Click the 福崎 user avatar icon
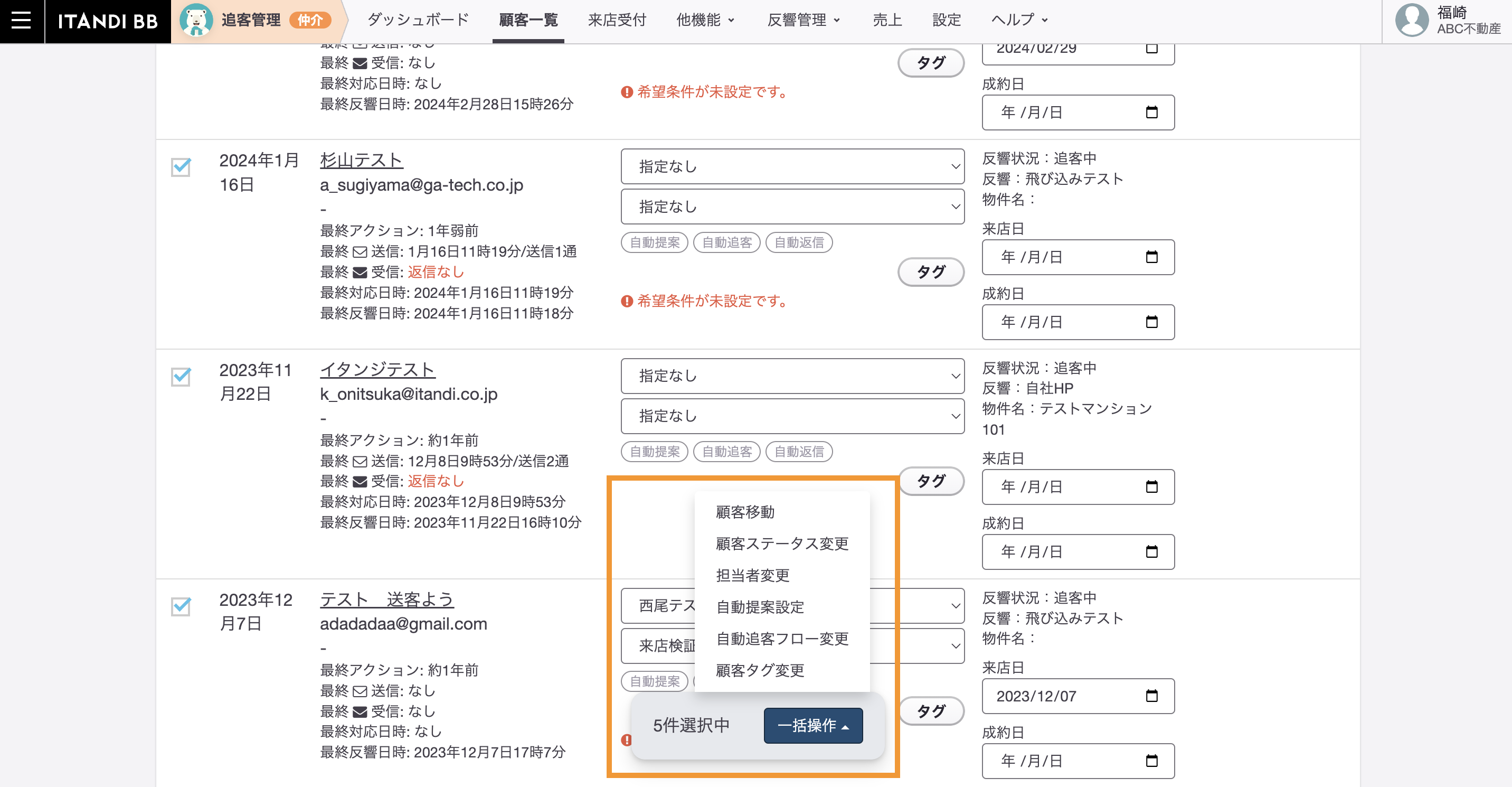 point(1411,21)
